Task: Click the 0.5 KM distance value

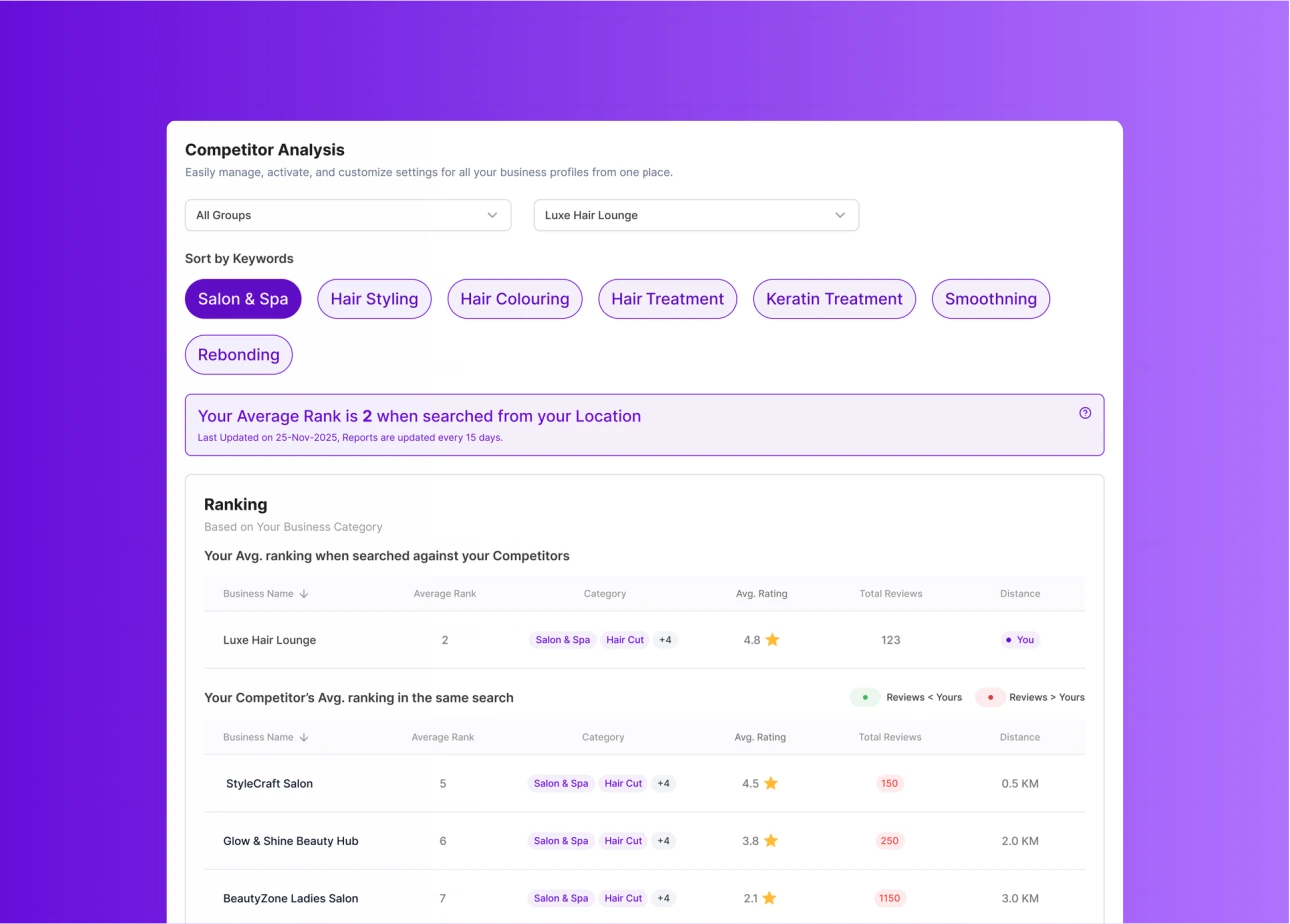Action: [x=1020, y=784]
